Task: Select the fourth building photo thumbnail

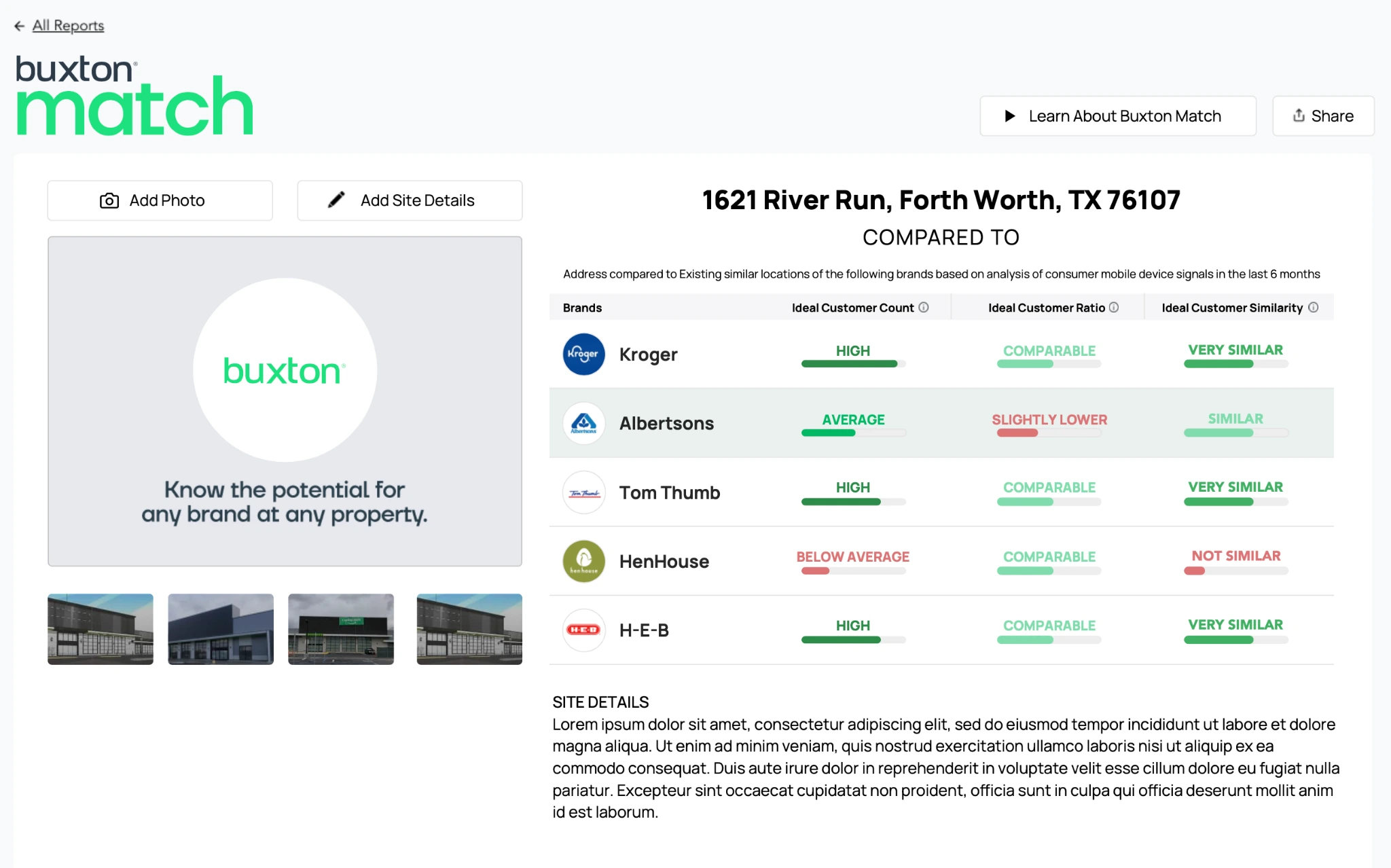Action: pyautogui.click(x=469, y=629)
